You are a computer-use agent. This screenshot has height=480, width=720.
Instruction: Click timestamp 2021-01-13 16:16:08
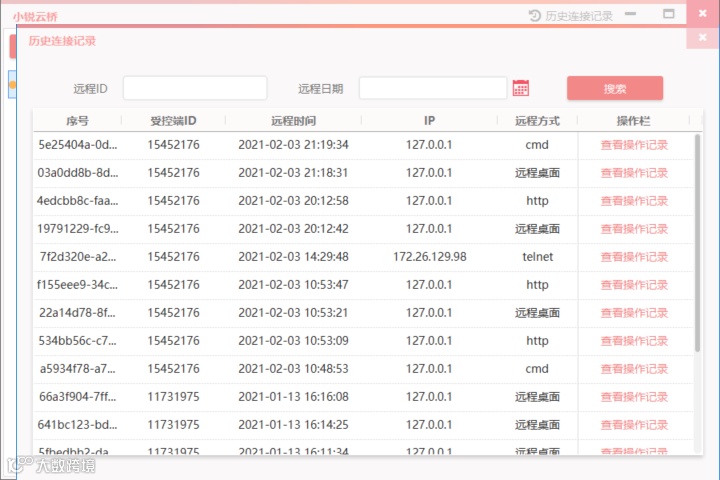(293, 397)
